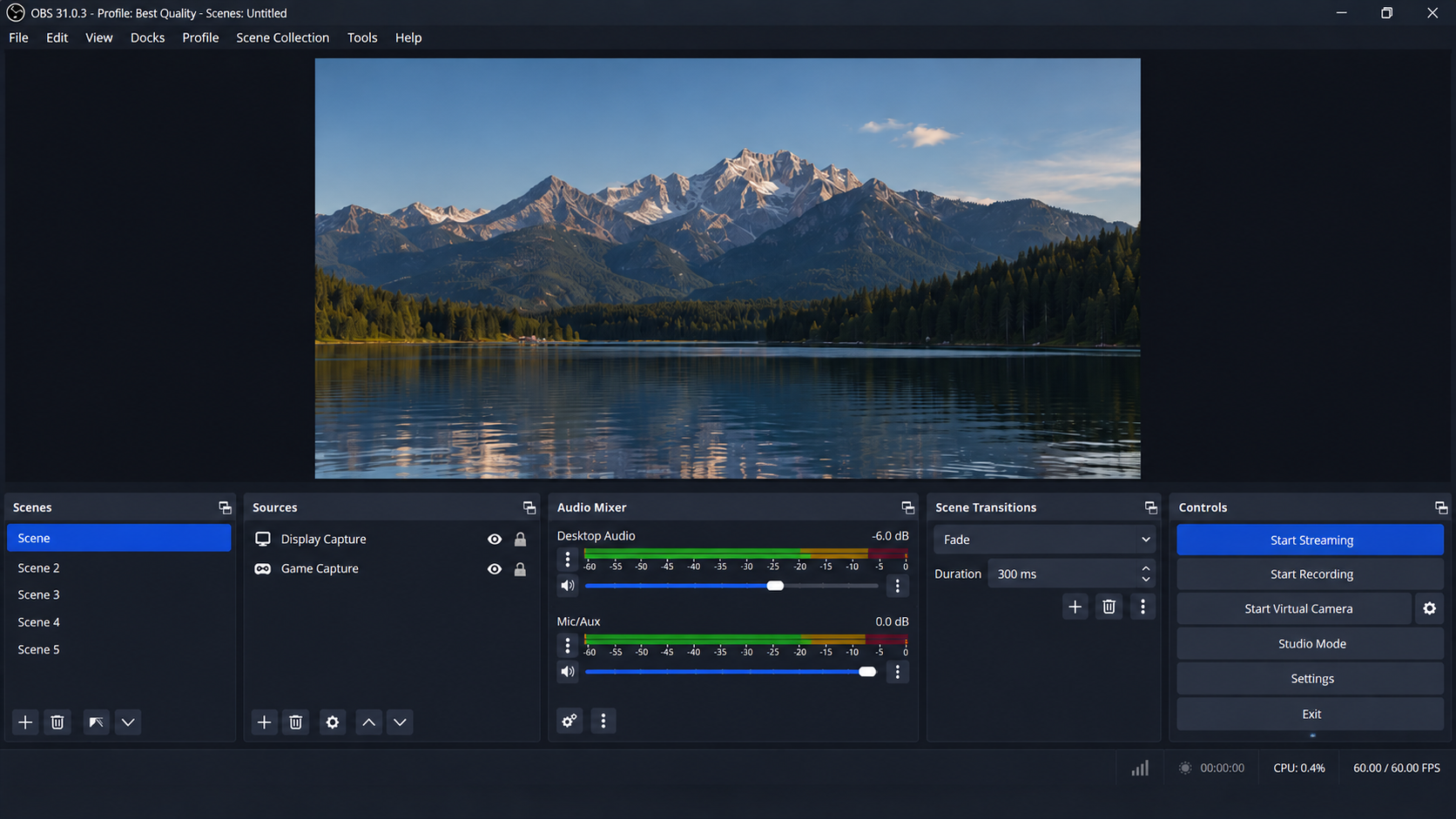Move source down with arrow icon

pos(400,722)
